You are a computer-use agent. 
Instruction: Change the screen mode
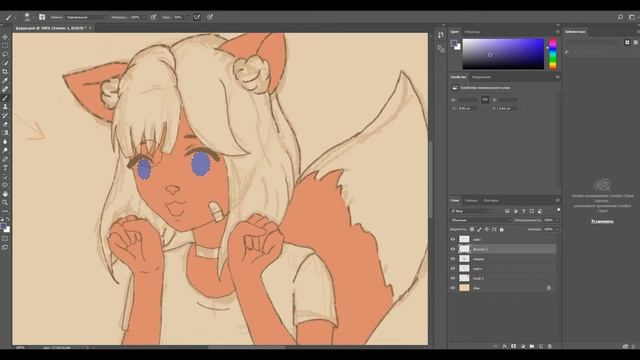click(x=5, y=247)
